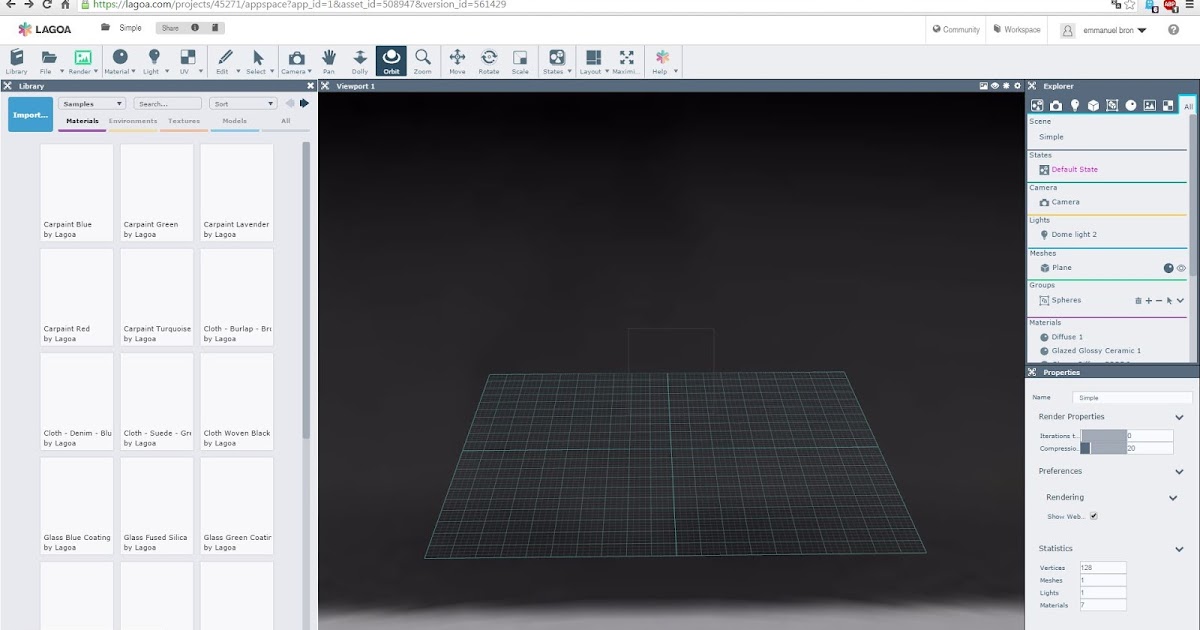Select the Orbit camera tool

click(391, 61)
